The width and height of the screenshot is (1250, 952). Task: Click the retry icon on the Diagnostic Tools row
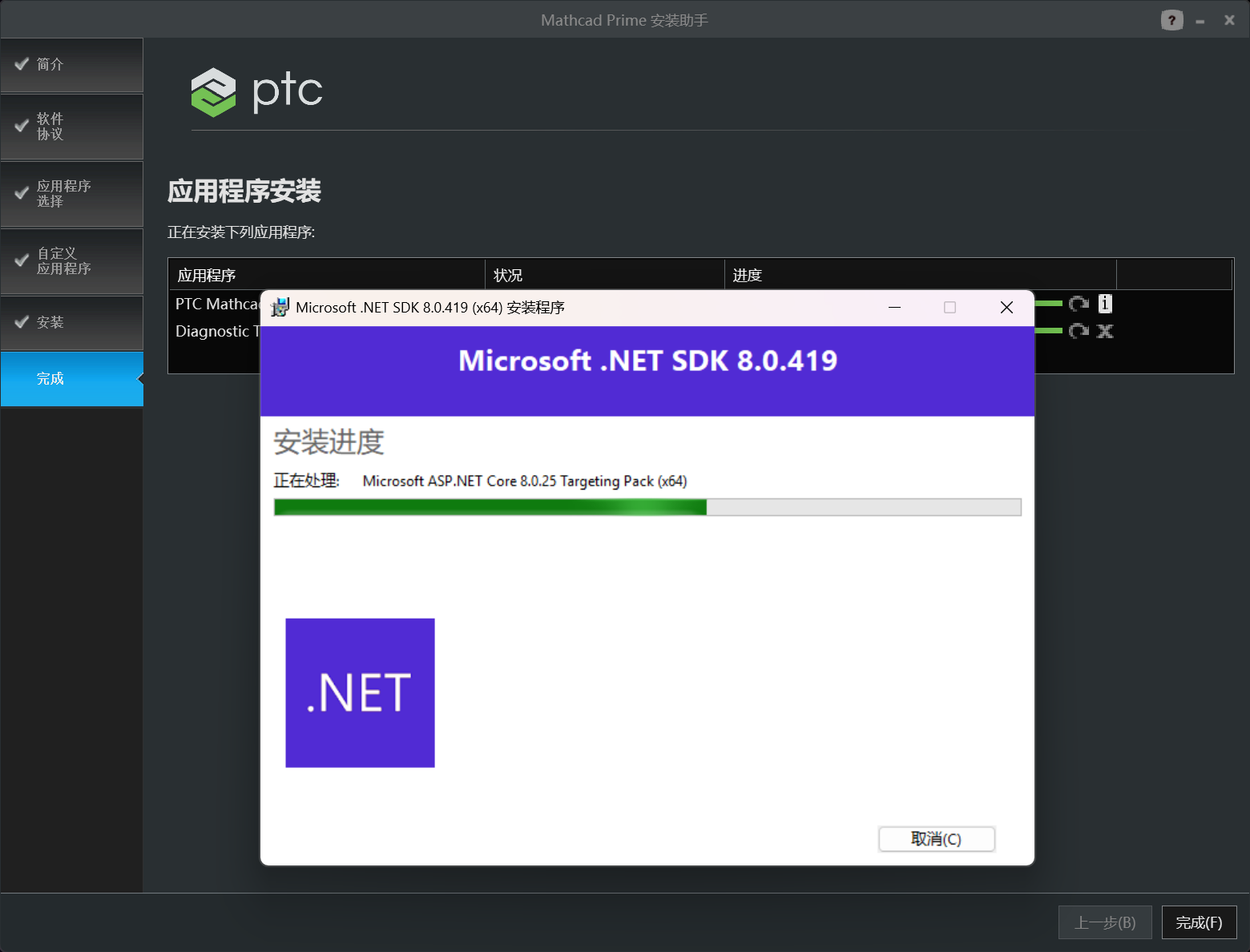(x=1078, y=331)
